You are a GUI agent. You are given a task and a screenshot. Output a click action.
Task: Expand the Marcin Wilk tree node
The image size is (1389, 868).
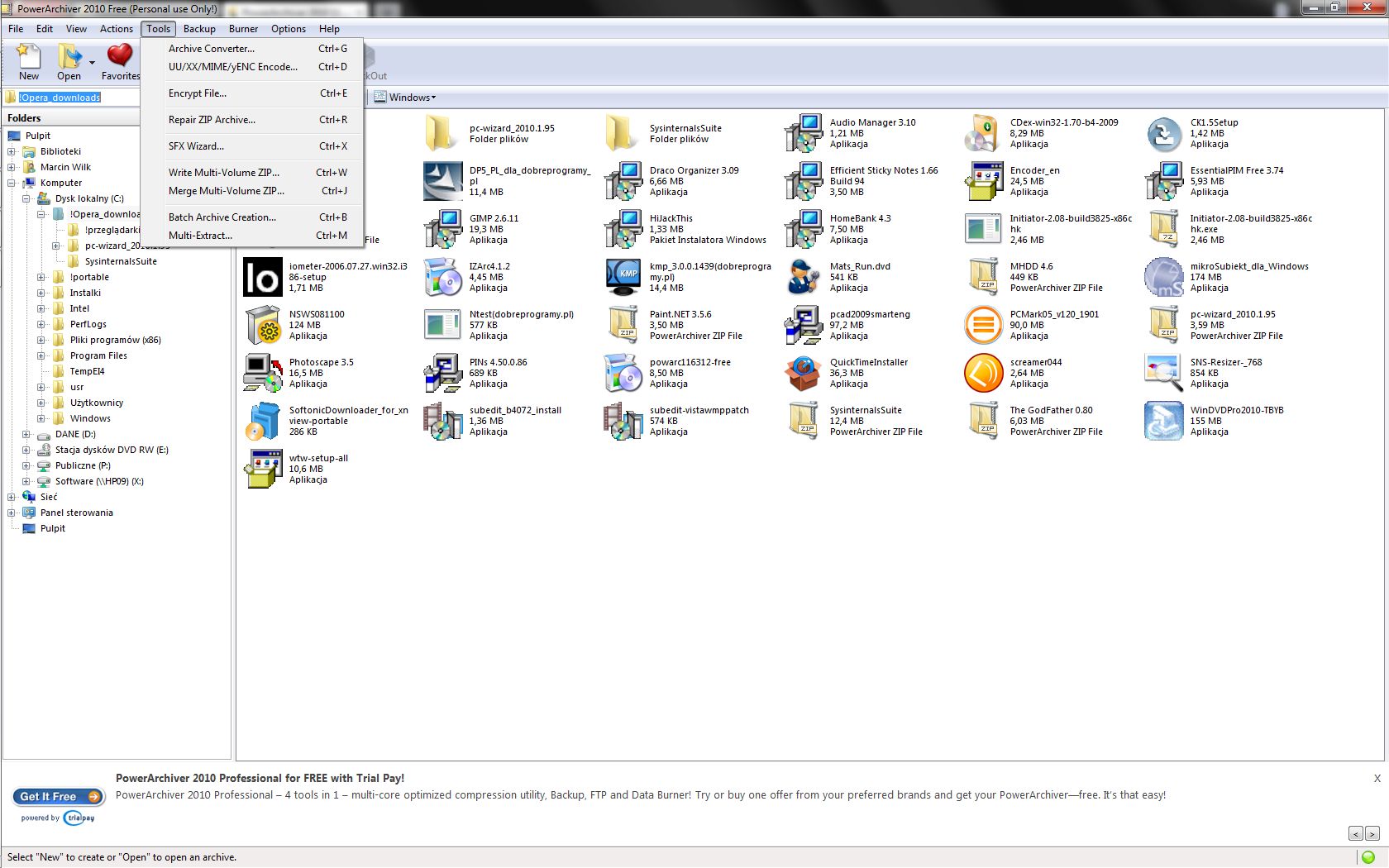12,167
